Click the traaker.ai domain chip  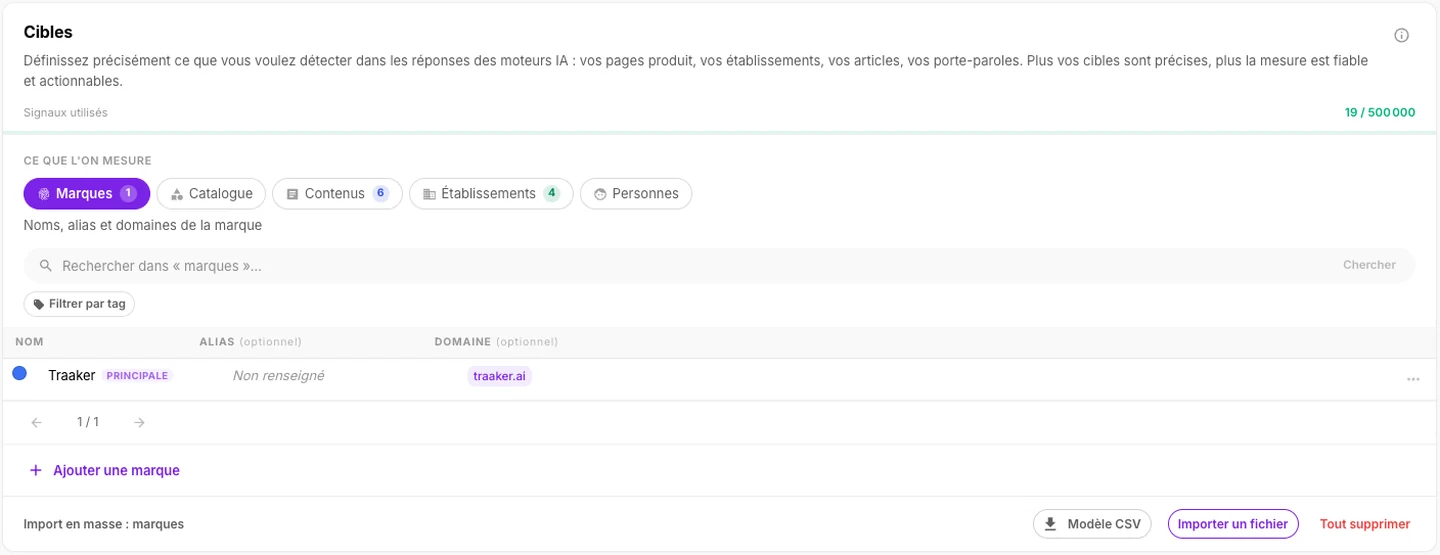click(x=499, y=376)
